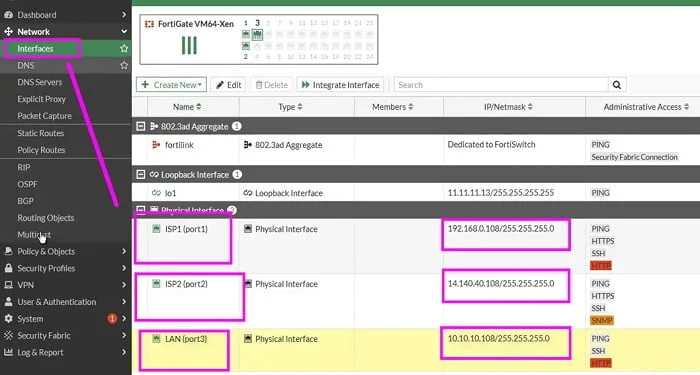Image resolution: width=700 pixels, height=375 pixels.
Task: Click the search magnifier icon
Action: 617,85
